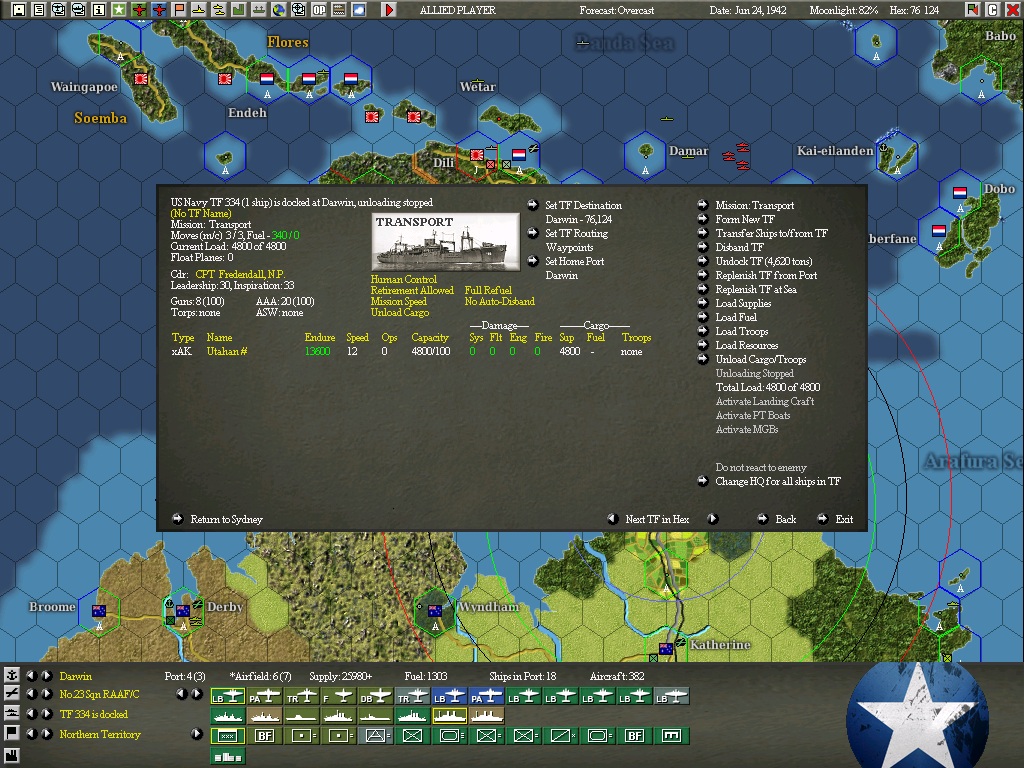Click the red X icon at top right

coord(1012,10)
